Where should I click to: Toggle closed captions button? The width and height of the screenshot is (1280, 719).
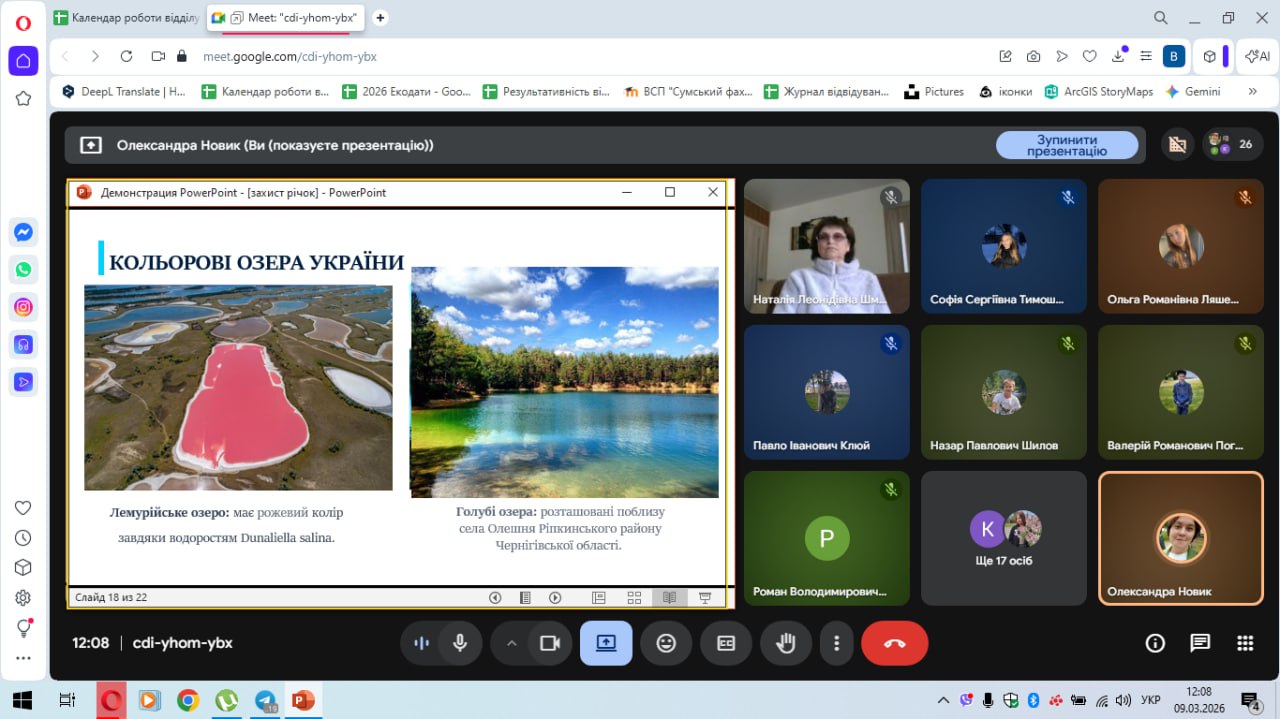coord(726,643)
